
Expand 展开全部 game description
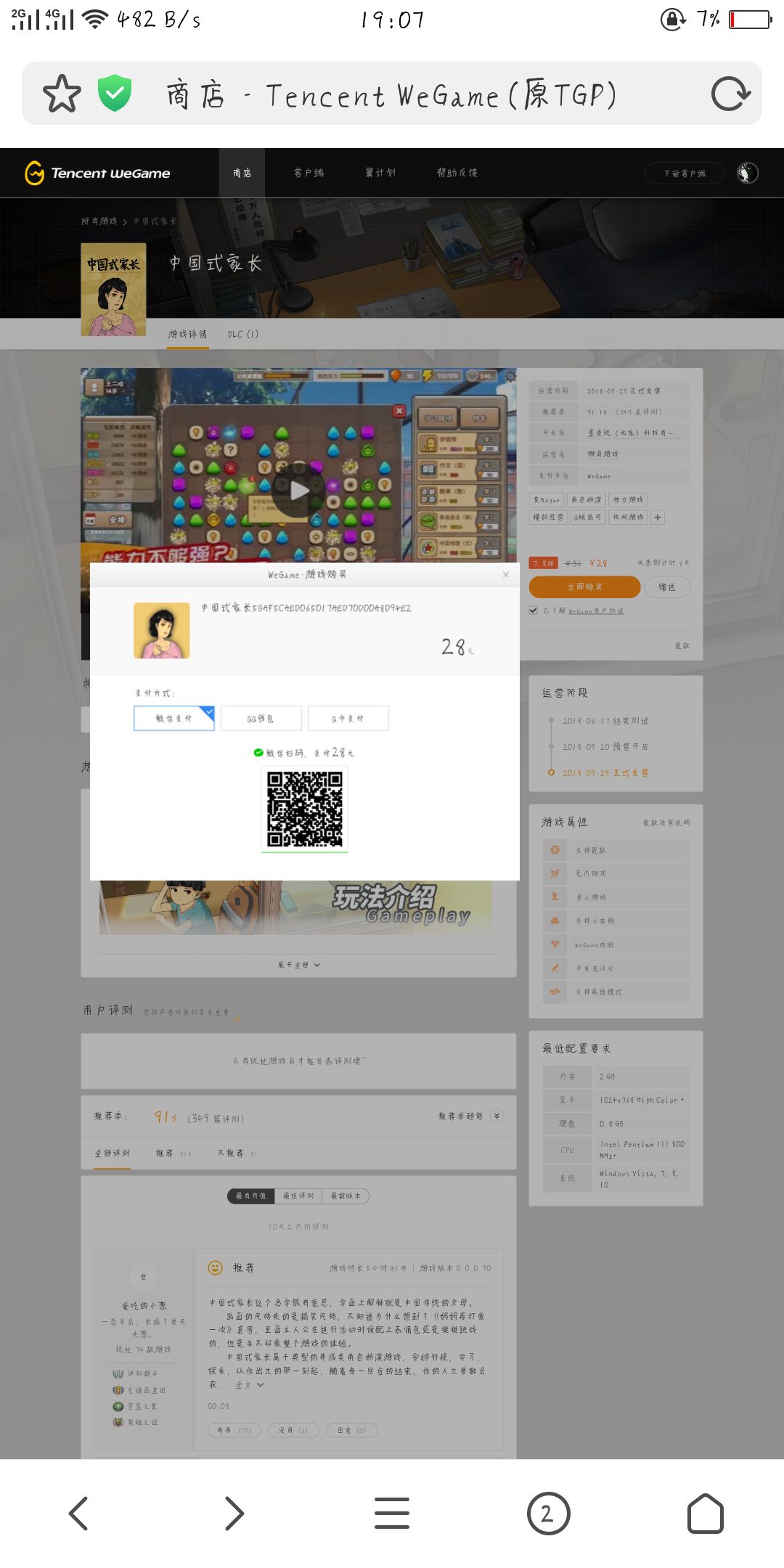[298, 965]
